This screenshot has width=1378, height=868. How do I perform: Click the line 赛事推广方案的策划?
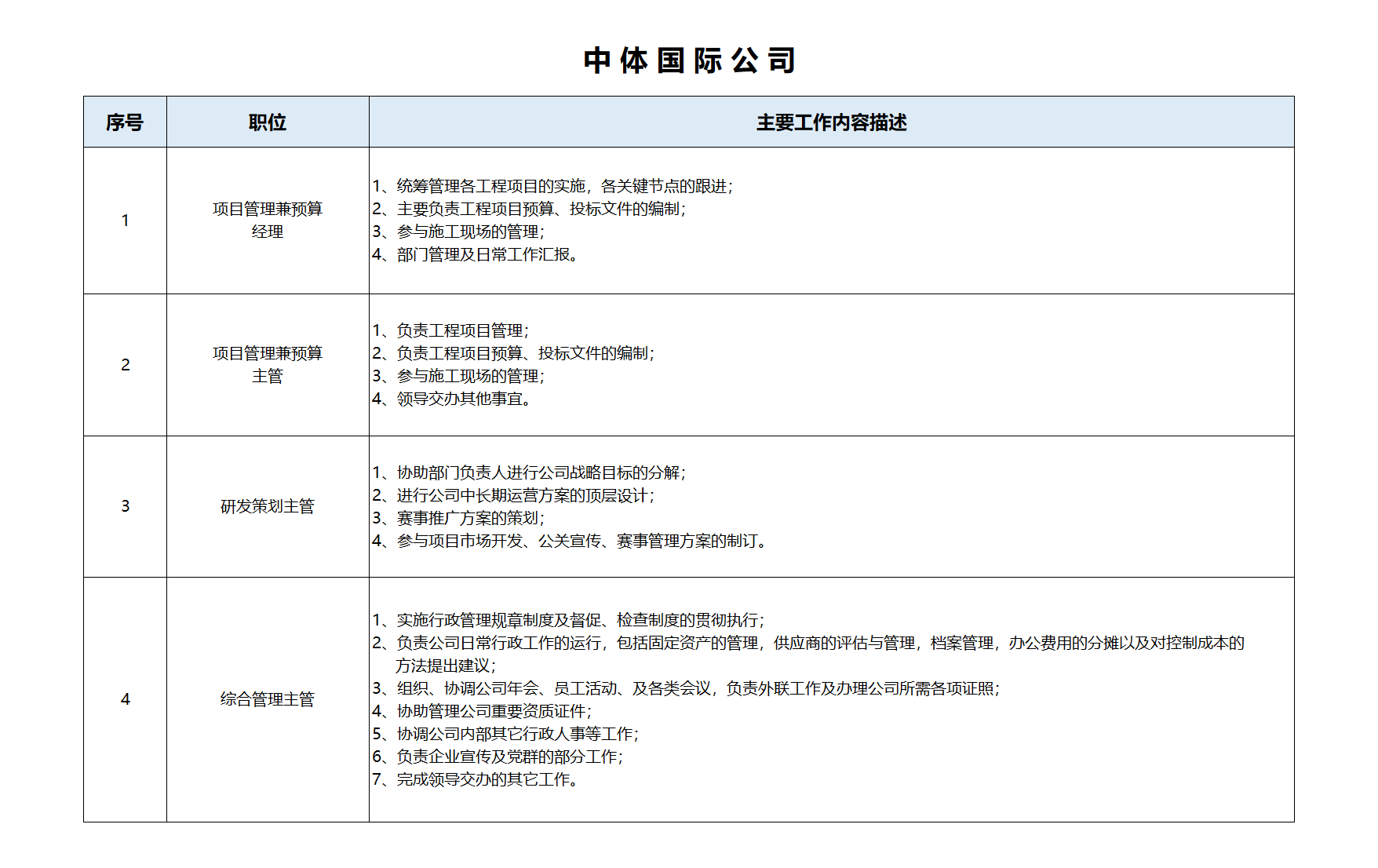click(x=458, y=518)
